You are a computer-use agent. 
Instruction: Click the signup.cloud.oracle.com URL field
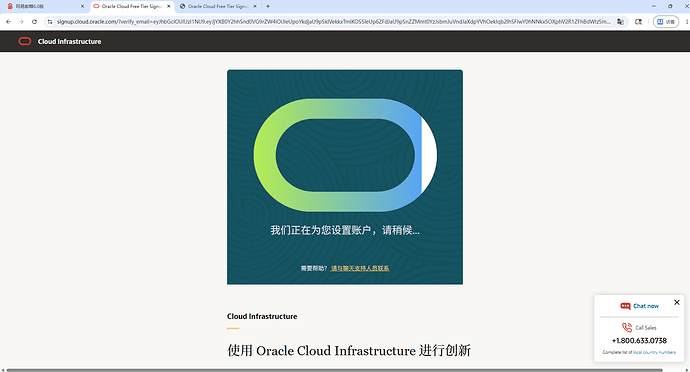point(334,22)
